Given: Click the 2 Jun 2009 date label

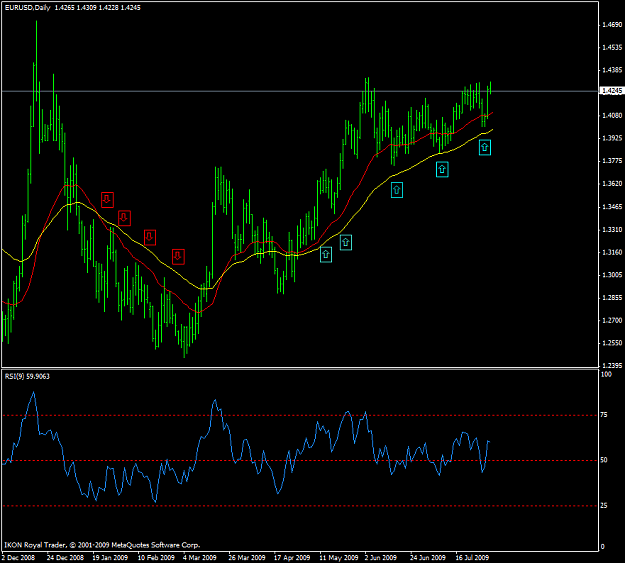Looking at the screenshot, I should pyautogui.click(x=381, y=557).
